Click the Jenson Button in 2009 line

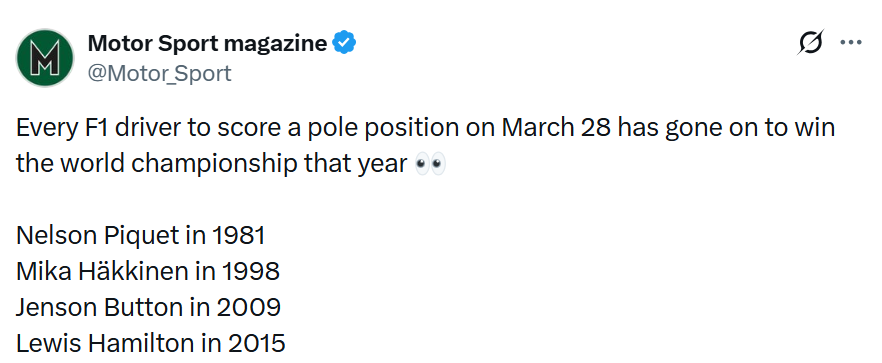(148, 308)
